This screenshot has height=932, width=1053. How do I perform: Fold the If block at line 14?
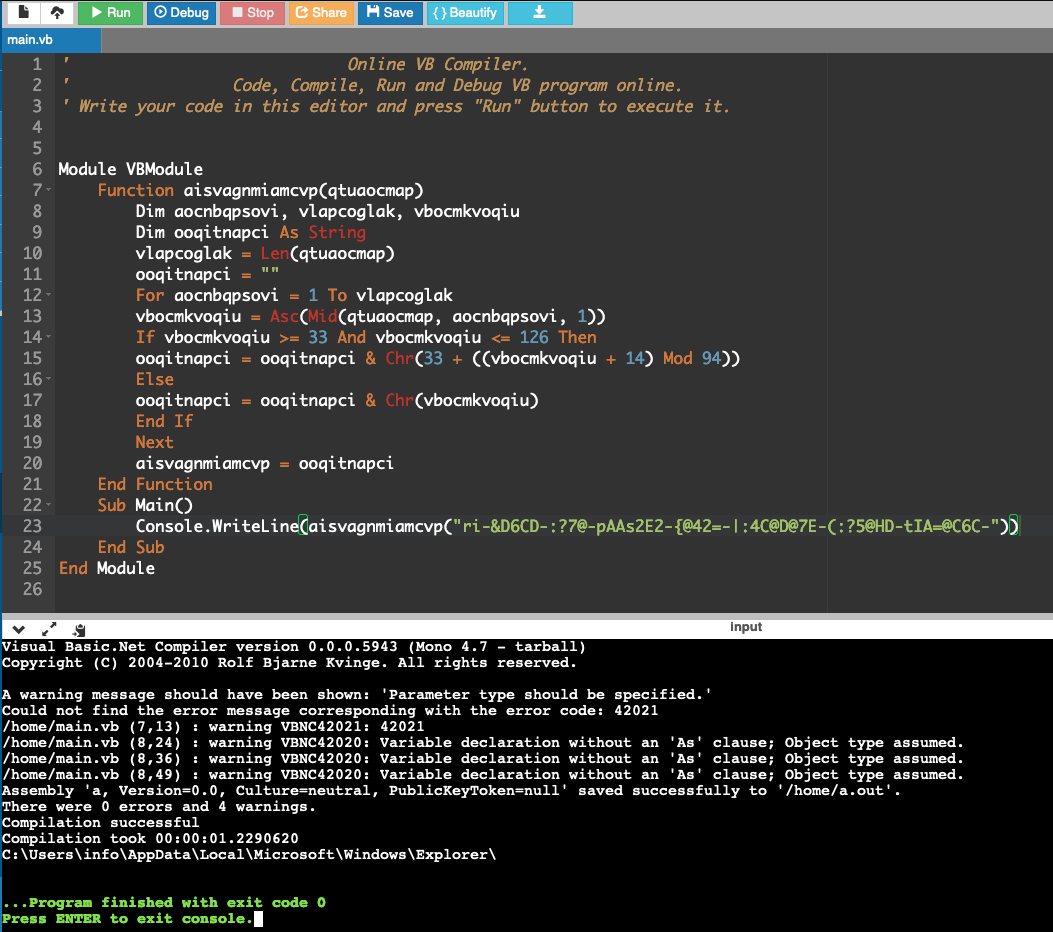coord(49,337)
